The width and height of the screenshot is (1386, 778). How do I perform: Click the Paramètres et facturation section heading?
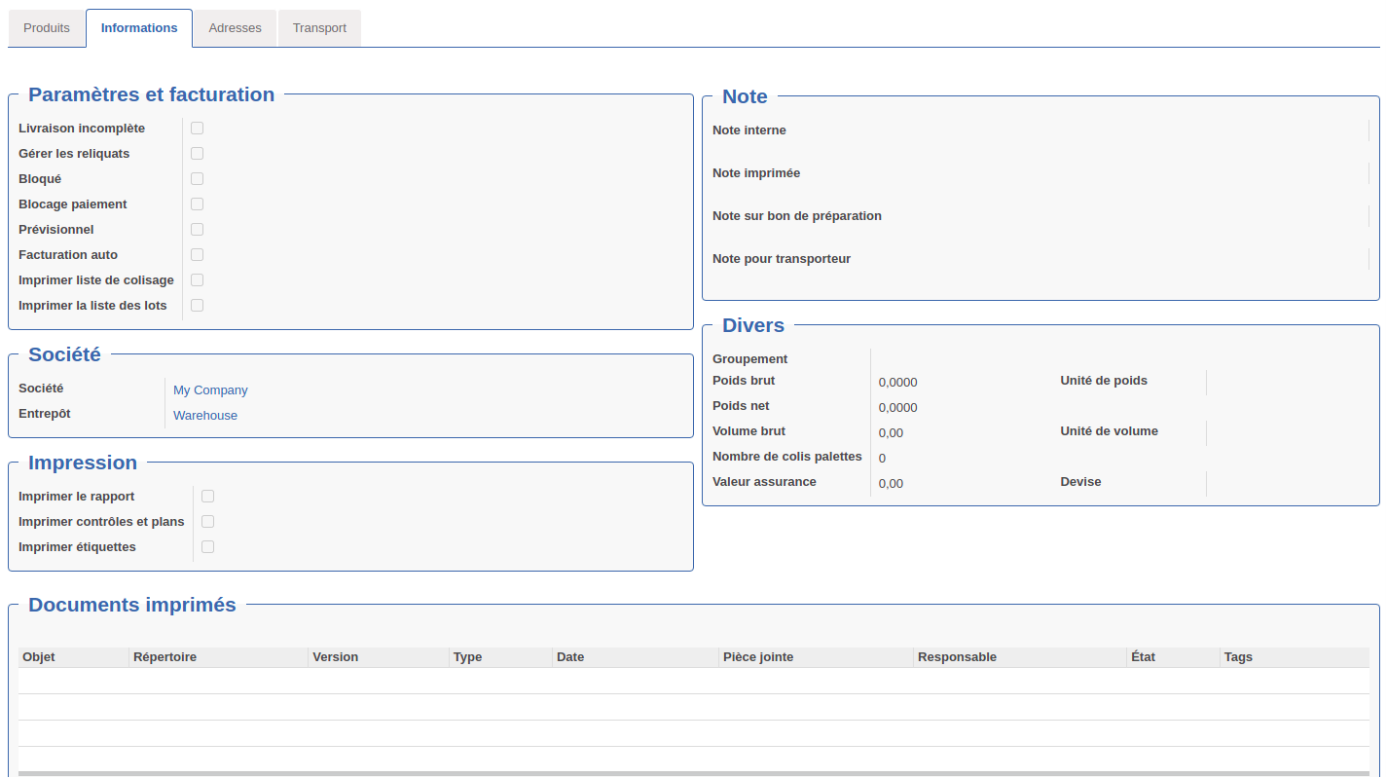click(x=151, y=95)
